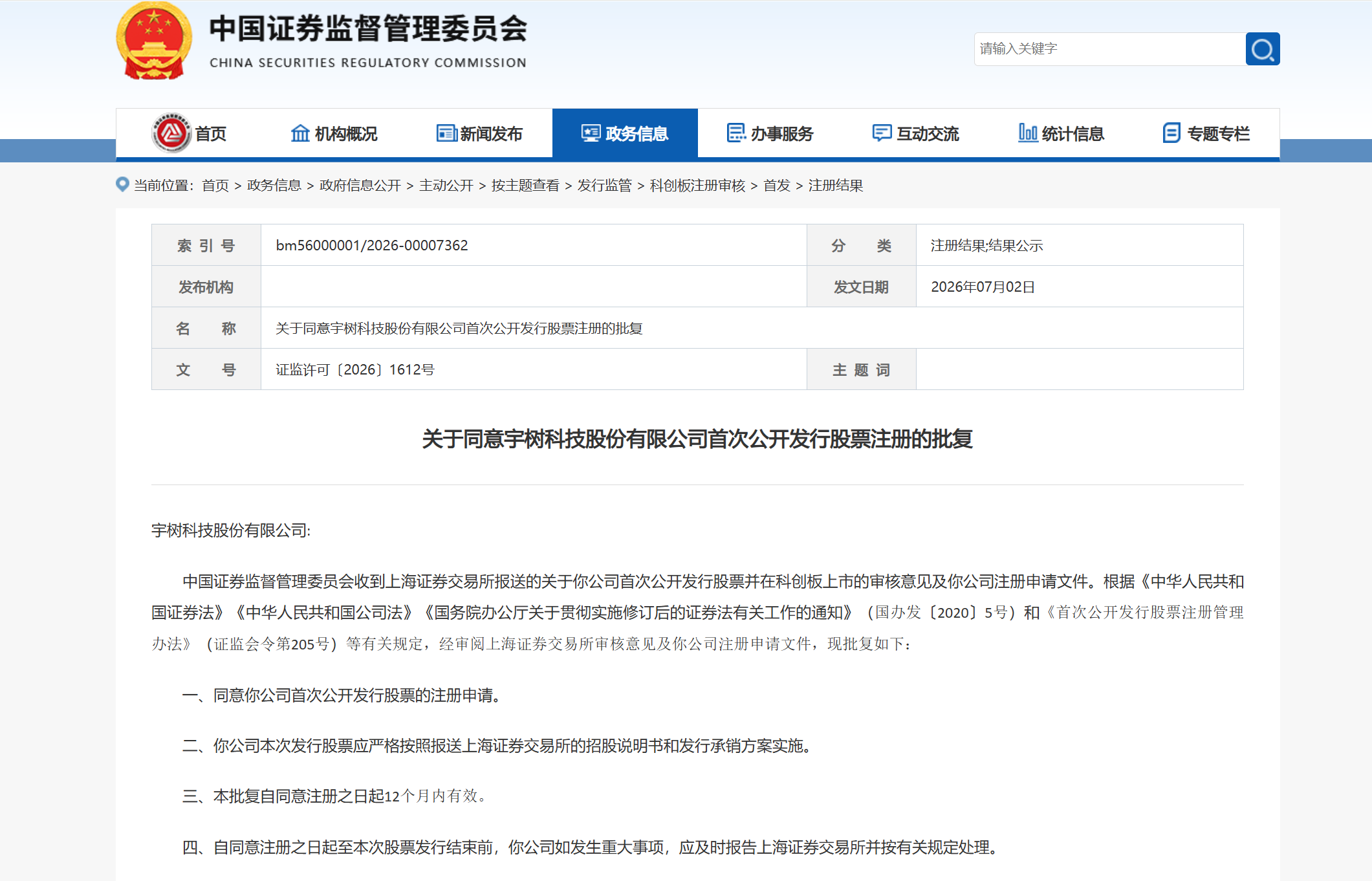Click the location pin icon beside 当前位置
The width and height of the screenshot is (1372, 881).
(122, 184)
